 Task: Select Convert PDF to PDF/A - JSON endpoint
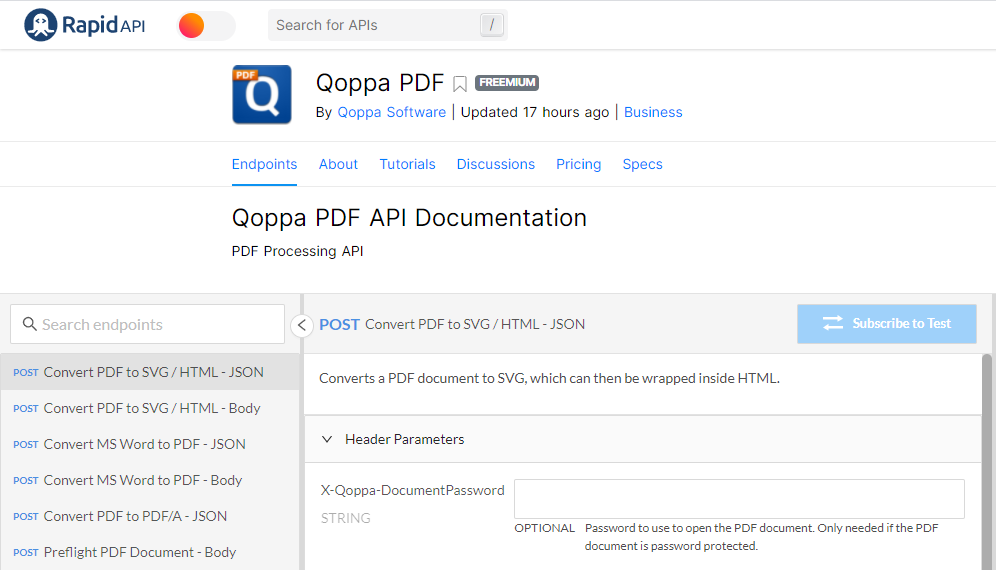[149, 516]
